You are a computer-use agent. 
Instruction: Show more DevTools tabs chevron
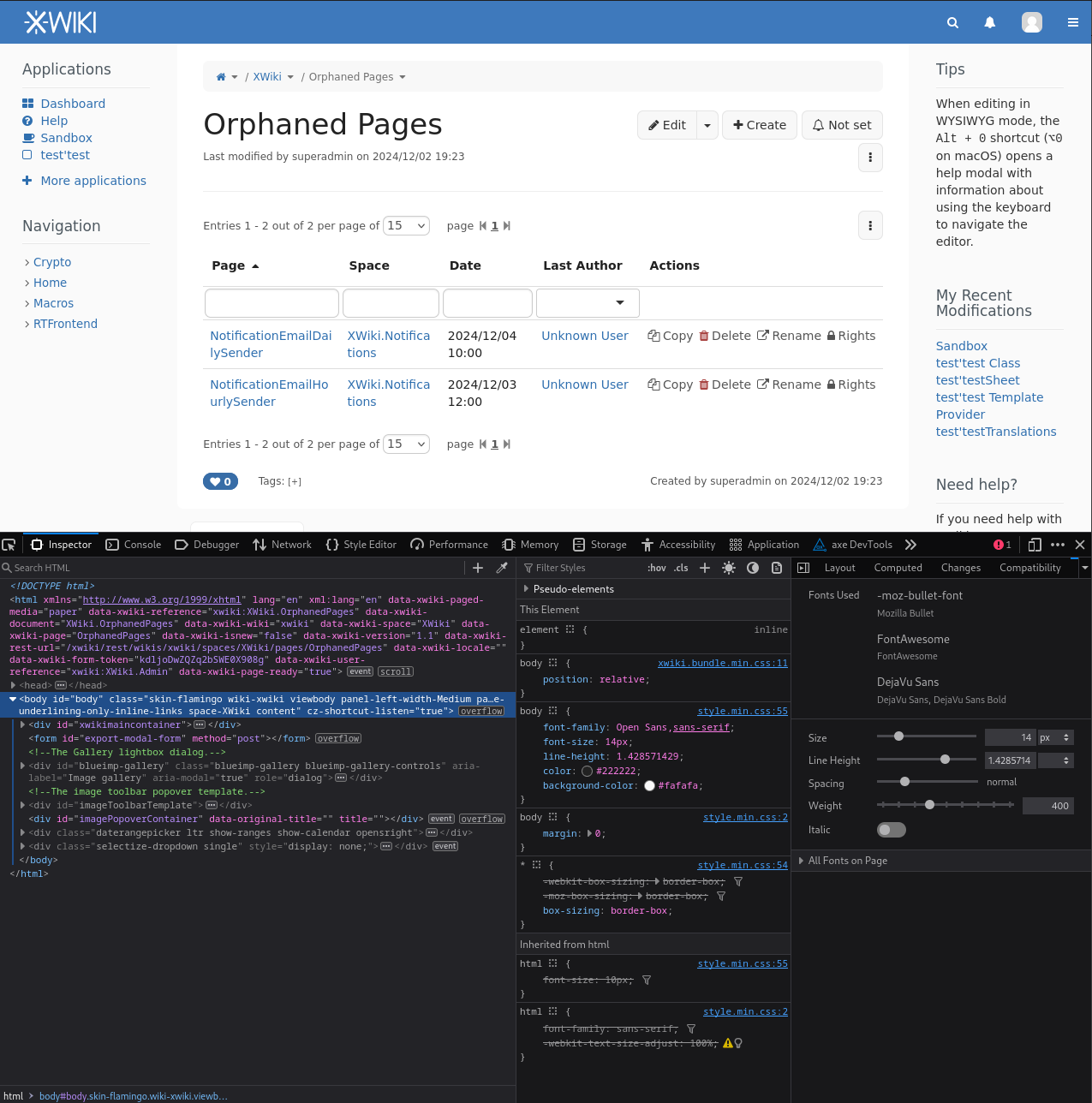(x=910, y=545)
